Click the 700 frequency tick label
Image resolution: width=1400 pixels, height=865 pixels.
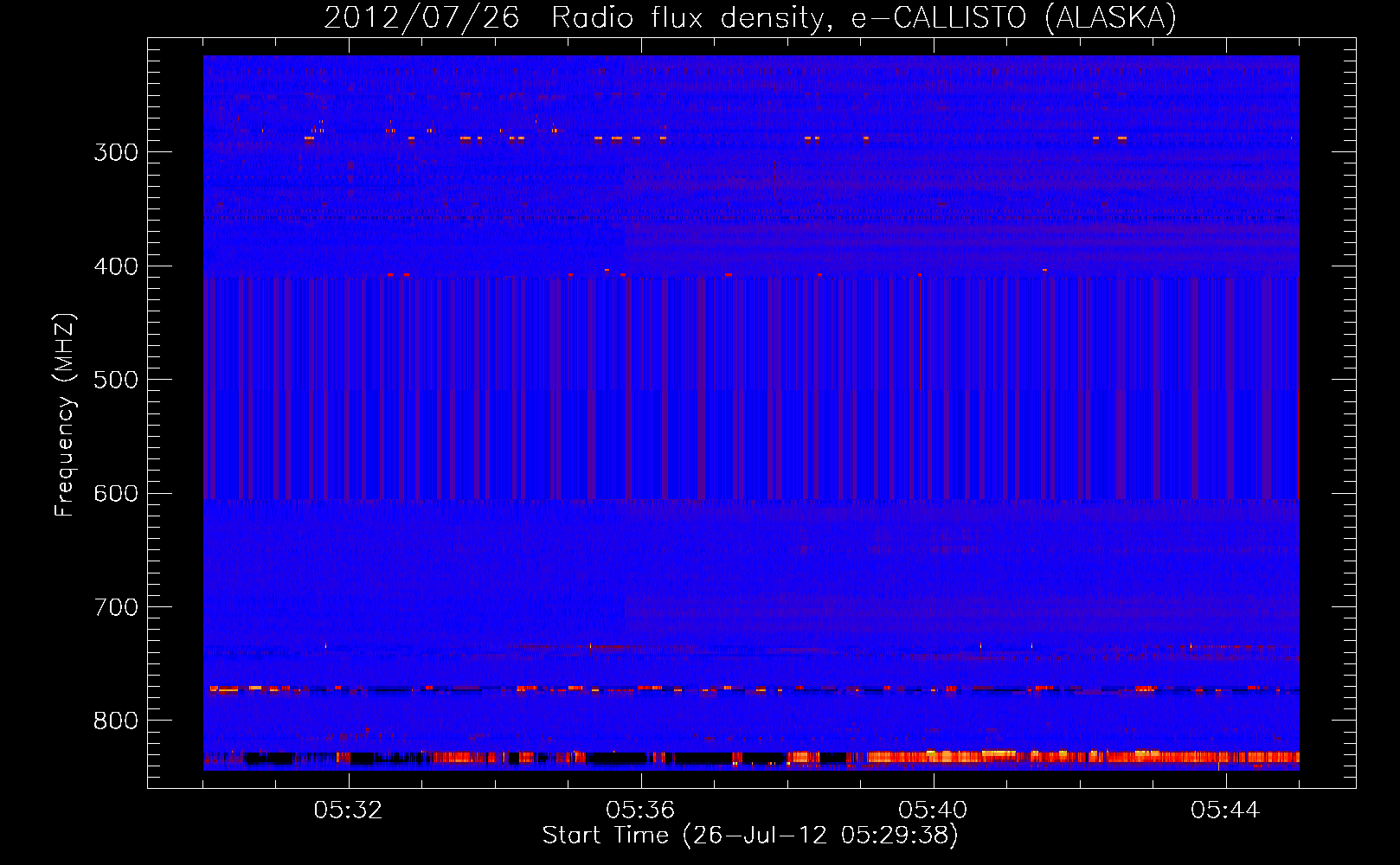pos(116,607)
